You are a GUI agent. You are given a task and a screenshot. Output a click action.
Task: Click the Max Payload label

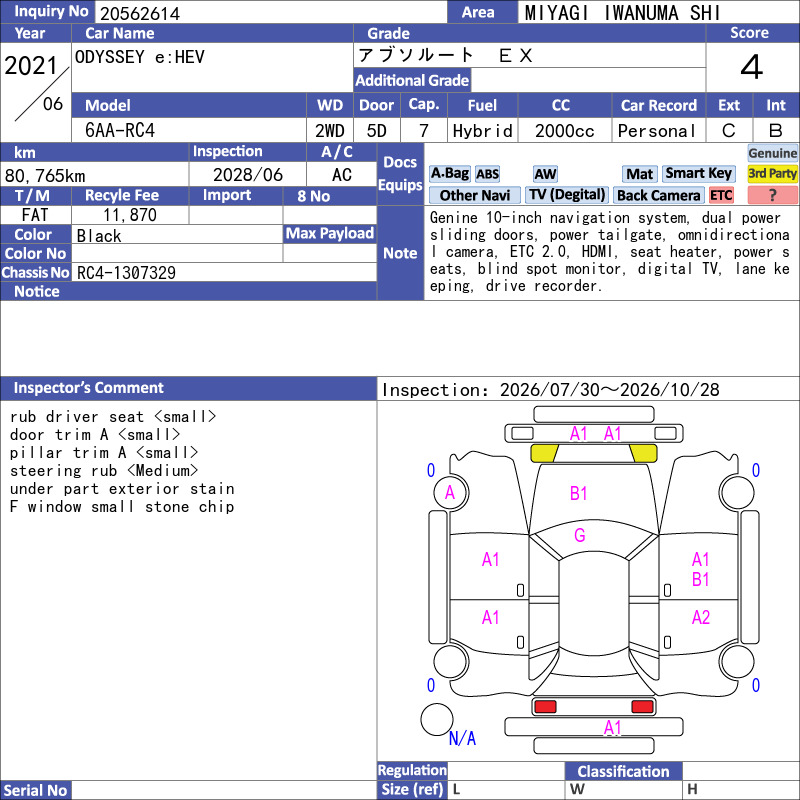tap(330, 233)
